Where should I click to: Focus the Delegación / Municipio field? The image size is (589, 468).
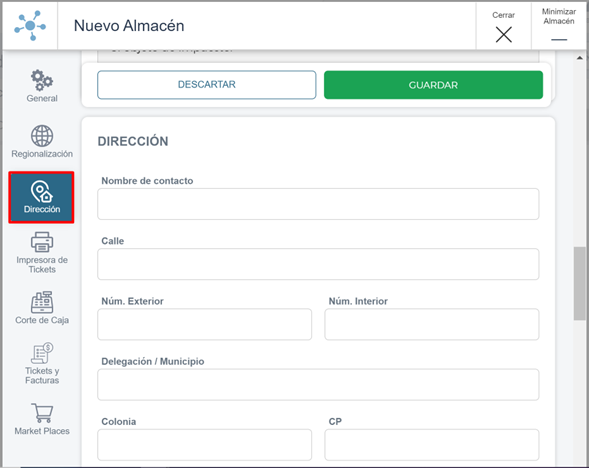(x=318, y=385)
